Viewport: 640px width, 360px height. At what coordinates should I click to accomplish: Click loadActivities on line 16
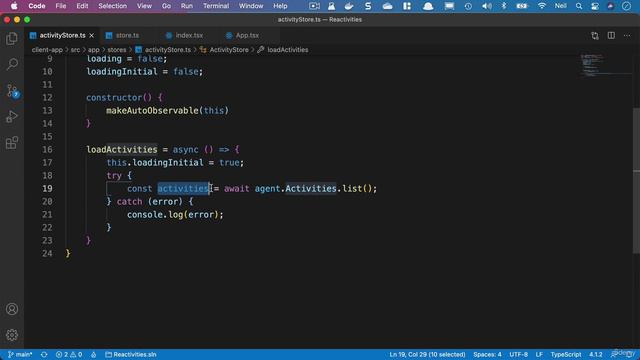pos(122,149)
